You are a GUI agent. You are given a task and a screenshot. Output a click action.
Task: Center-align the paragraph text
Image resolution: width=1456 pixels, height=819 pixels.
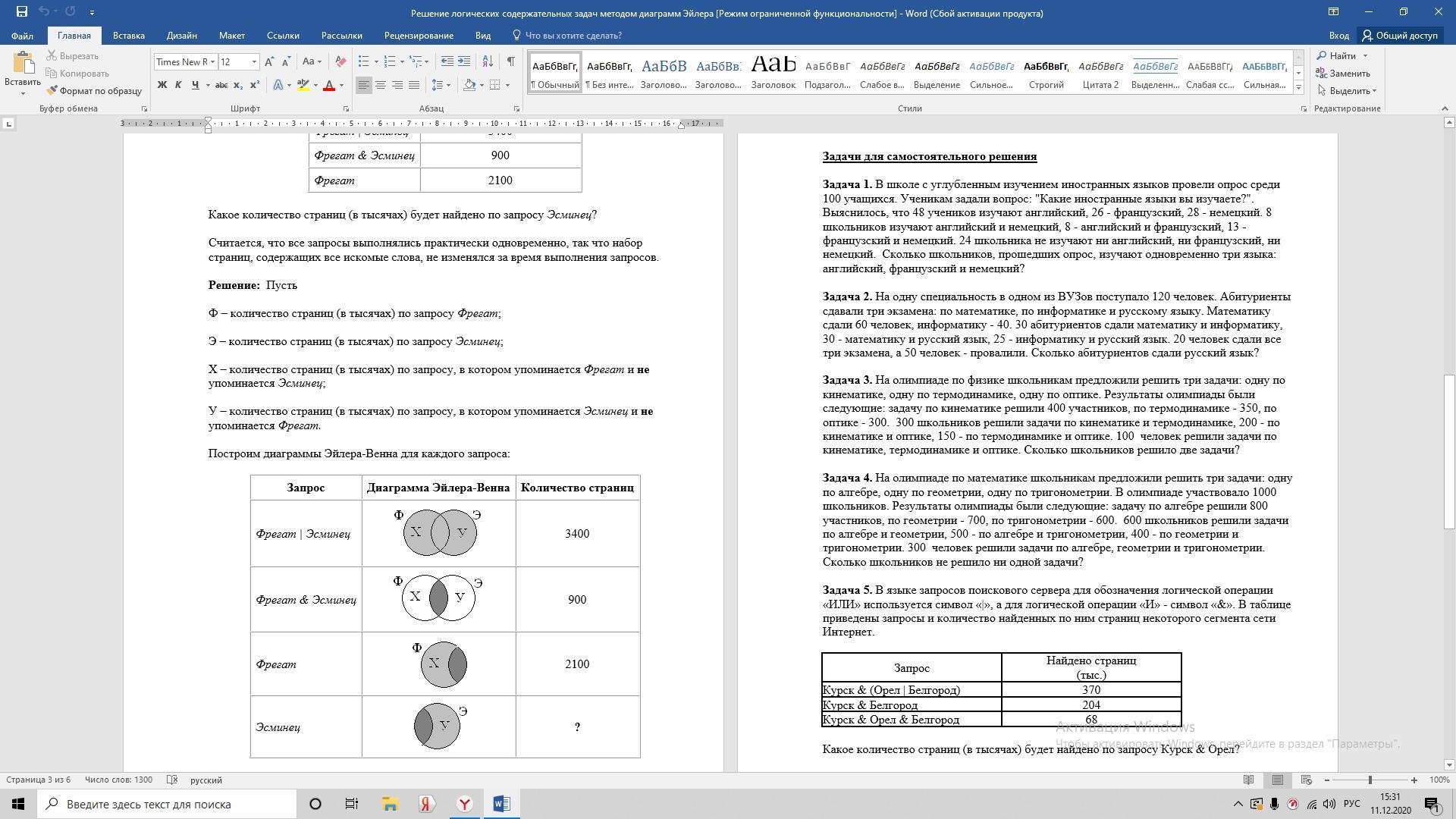(381, 85)
